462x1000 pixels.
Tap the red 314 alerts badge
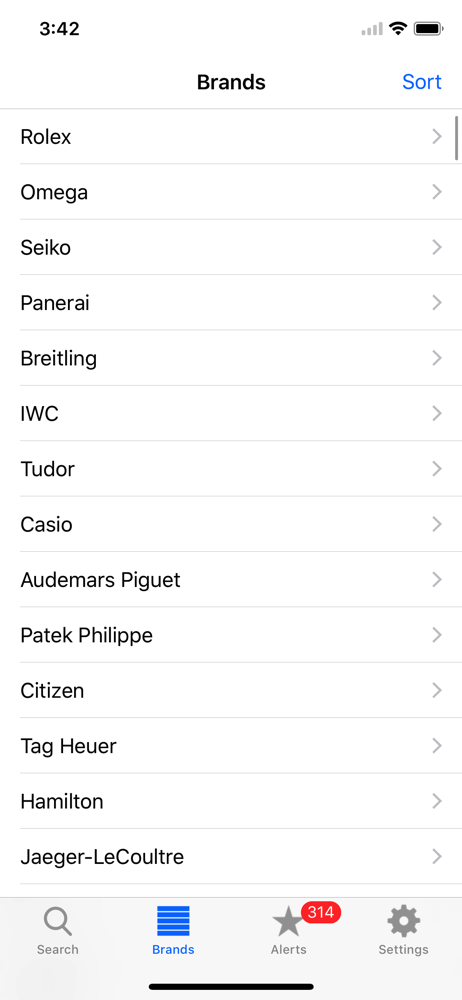tap(321, 913)
